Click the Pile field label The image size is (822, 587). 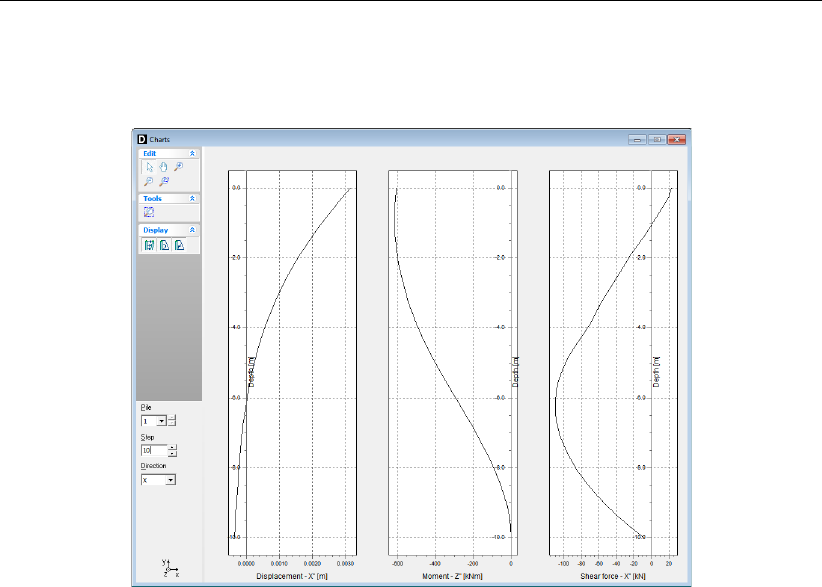146,407
